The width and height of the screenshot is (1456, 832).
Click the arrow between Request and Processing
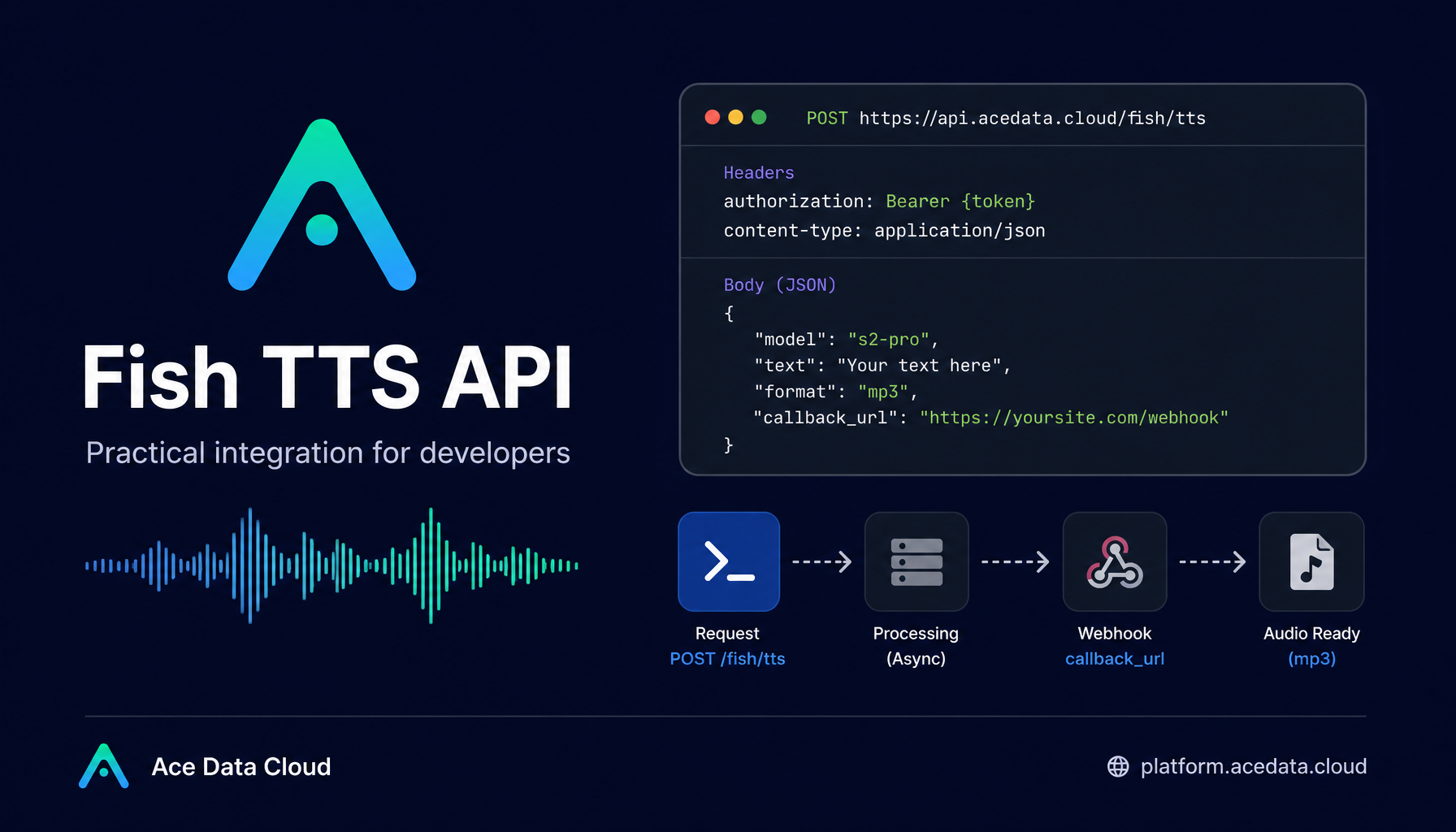coord(821,561)
